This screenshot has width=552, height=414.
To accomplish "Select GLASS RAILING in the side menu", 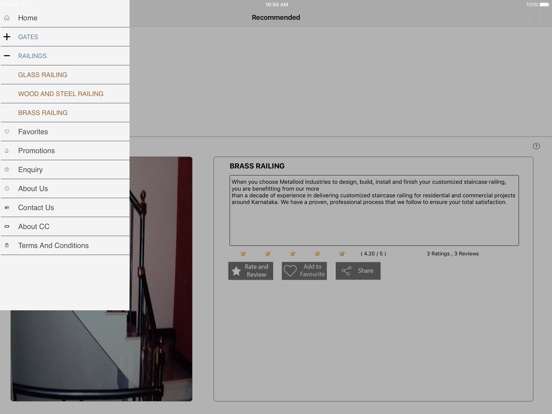I will 65,75.
